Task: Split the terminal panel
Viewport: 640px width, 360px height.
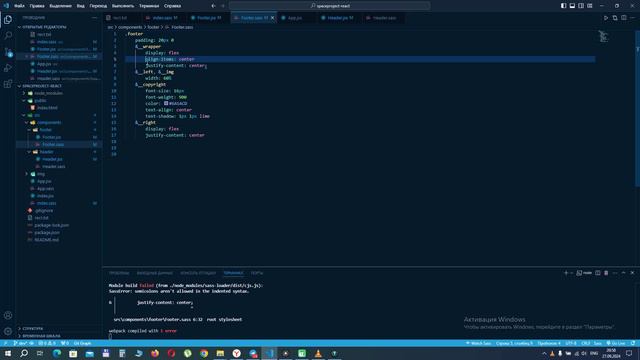Action: 598,273
